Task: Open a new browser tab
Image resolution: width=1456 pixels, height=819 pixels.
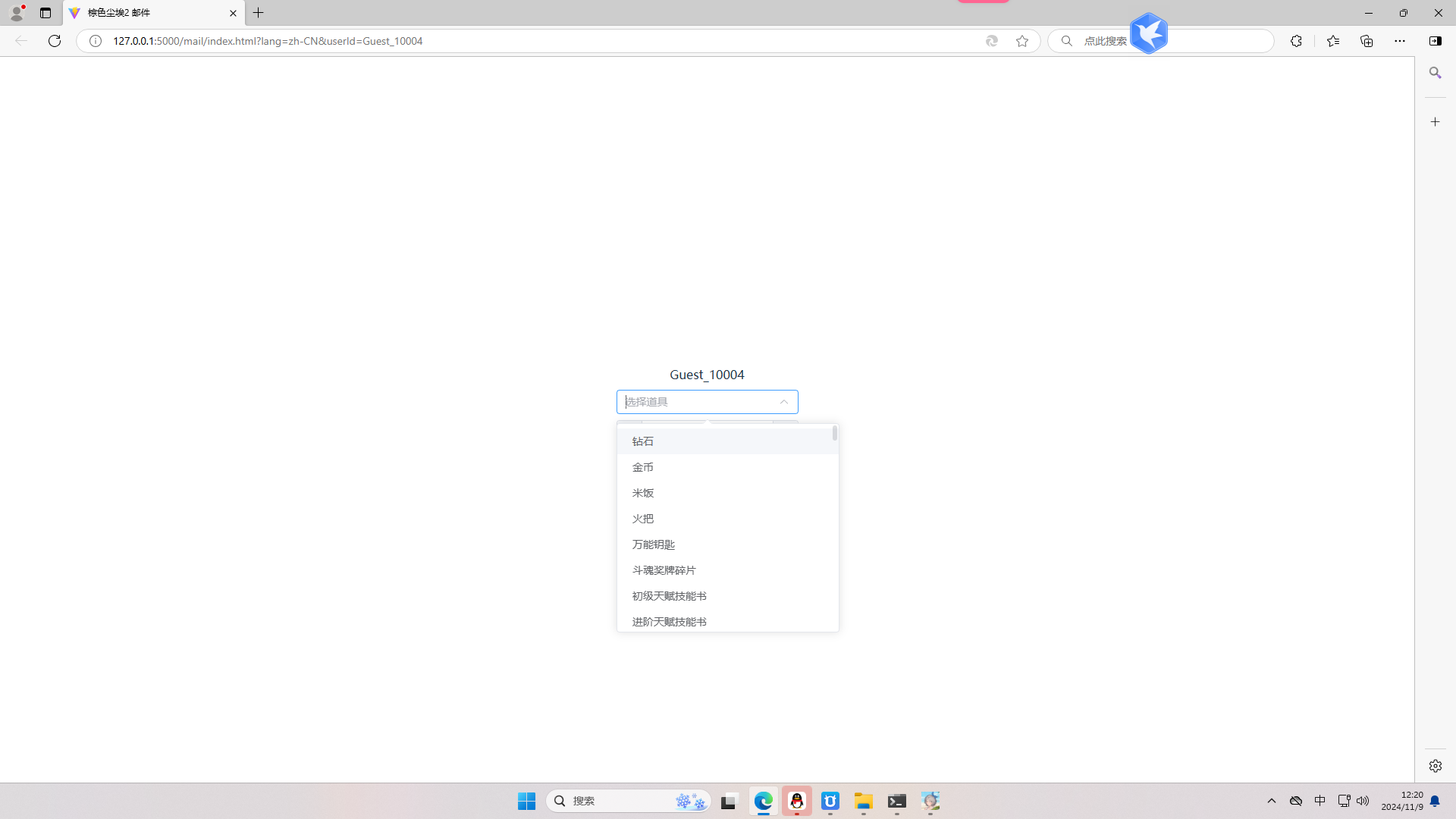Action: [x=259, y=13]
